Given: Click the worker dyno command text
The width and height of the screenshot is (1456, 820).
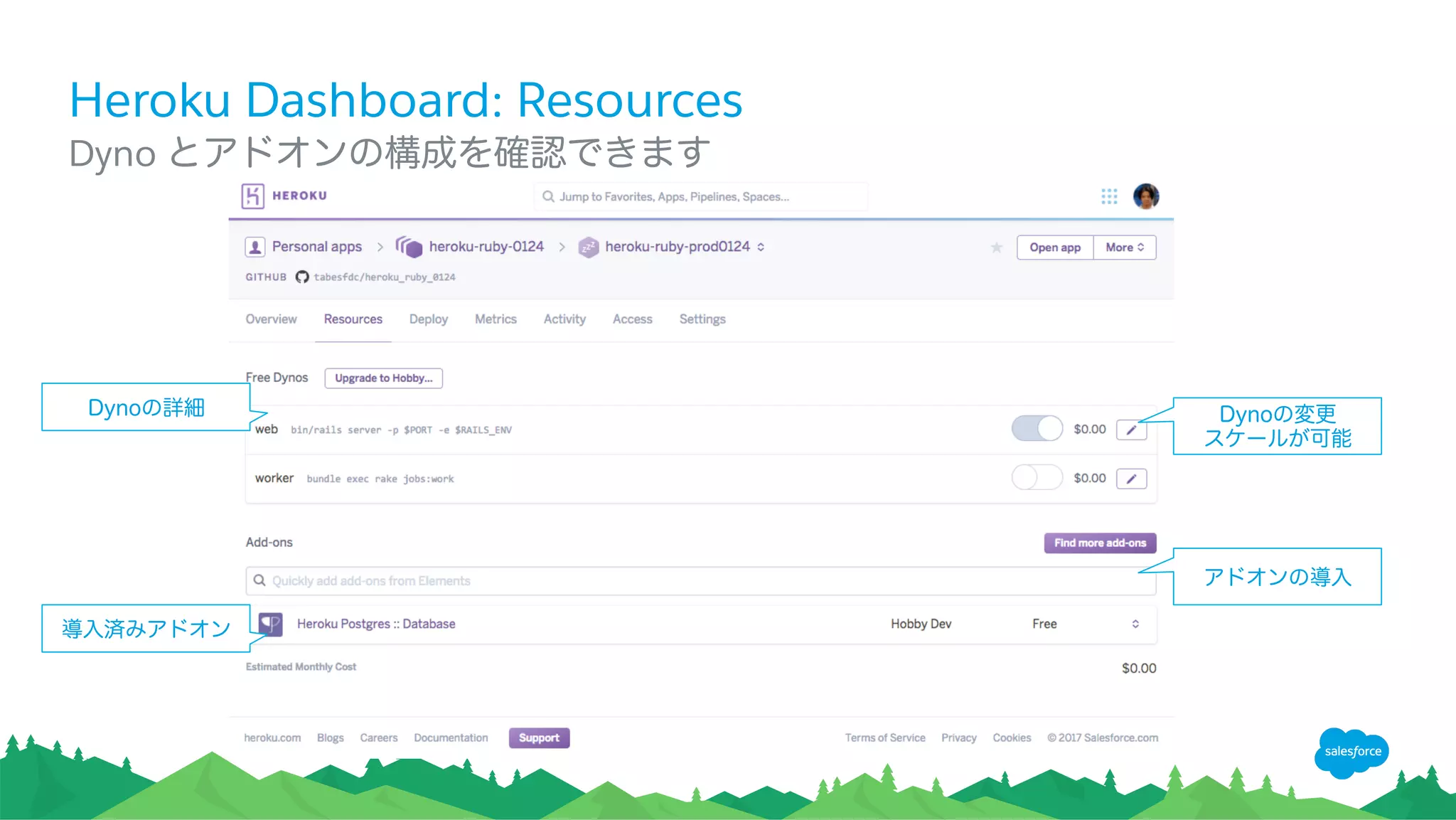Looking at the screenshot, I should click(x=380, y=479).
